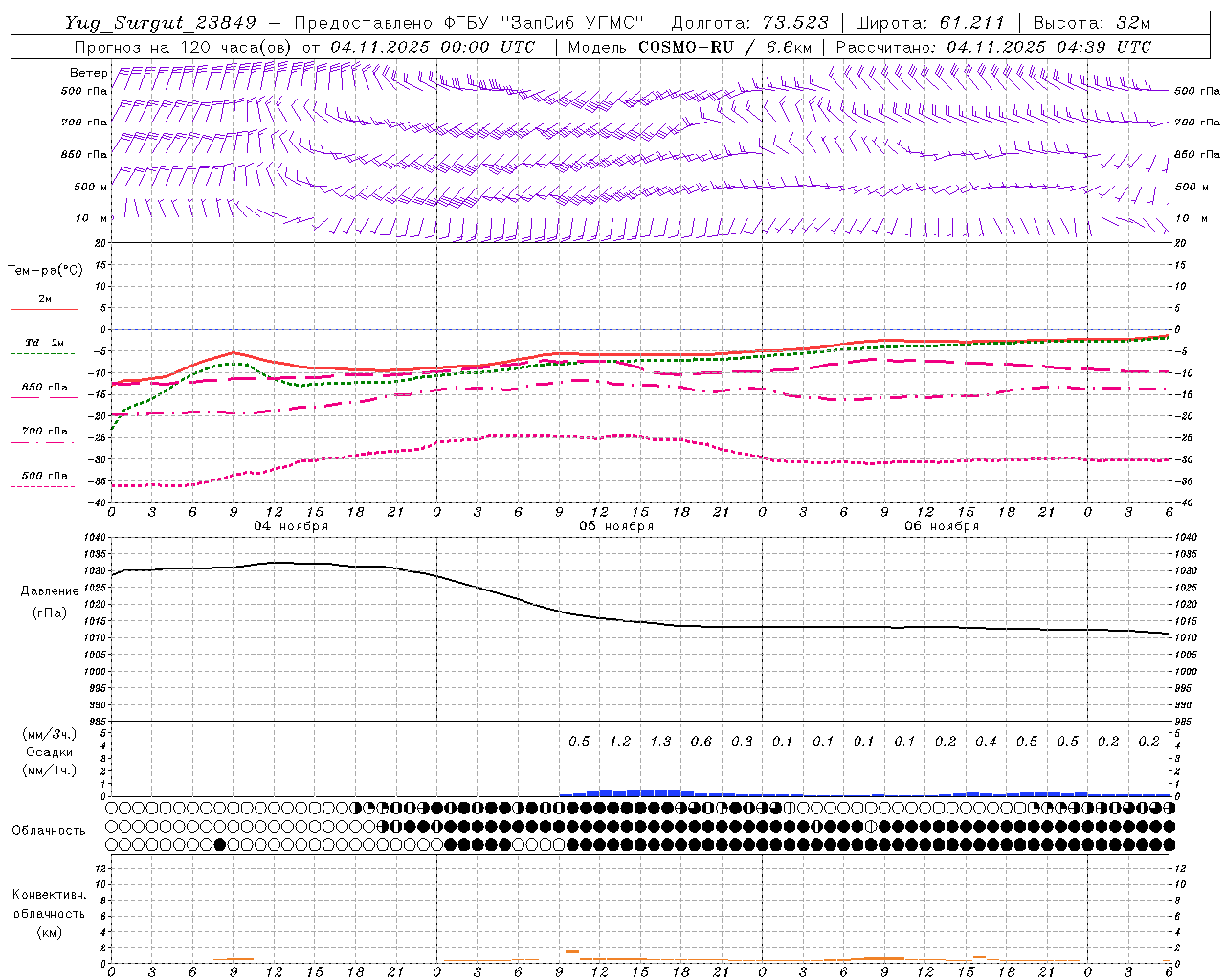The width and height of the screenshot is (1225, 980).
Task: Click the Облачность cloud cover label
Action: (x=49, y=830)
